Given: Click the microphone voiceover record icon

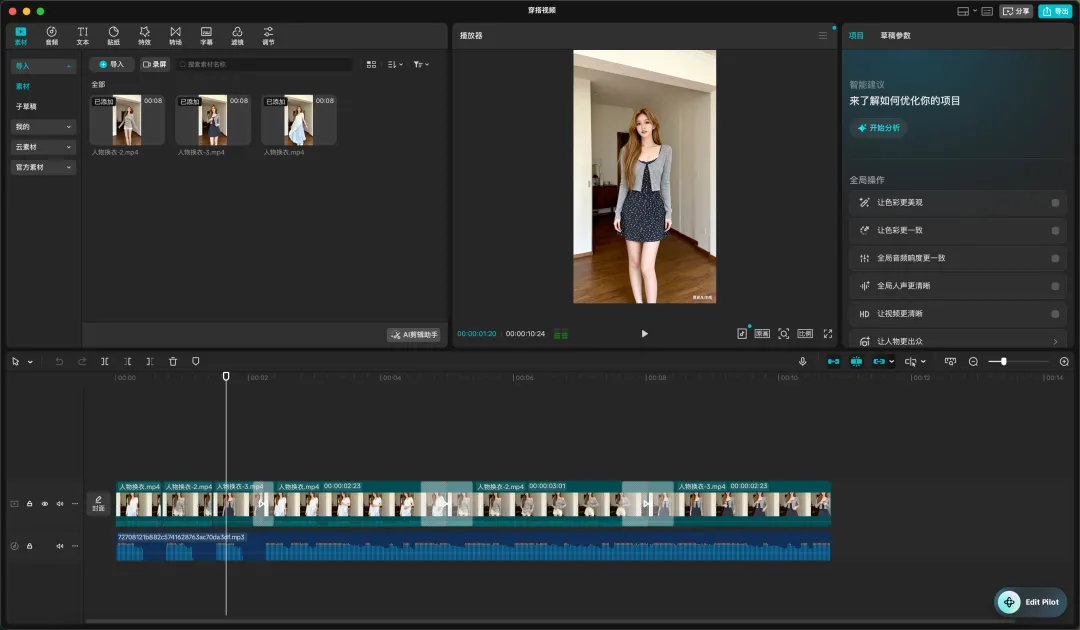Looking at the screenshot, I should coord(802,361).
